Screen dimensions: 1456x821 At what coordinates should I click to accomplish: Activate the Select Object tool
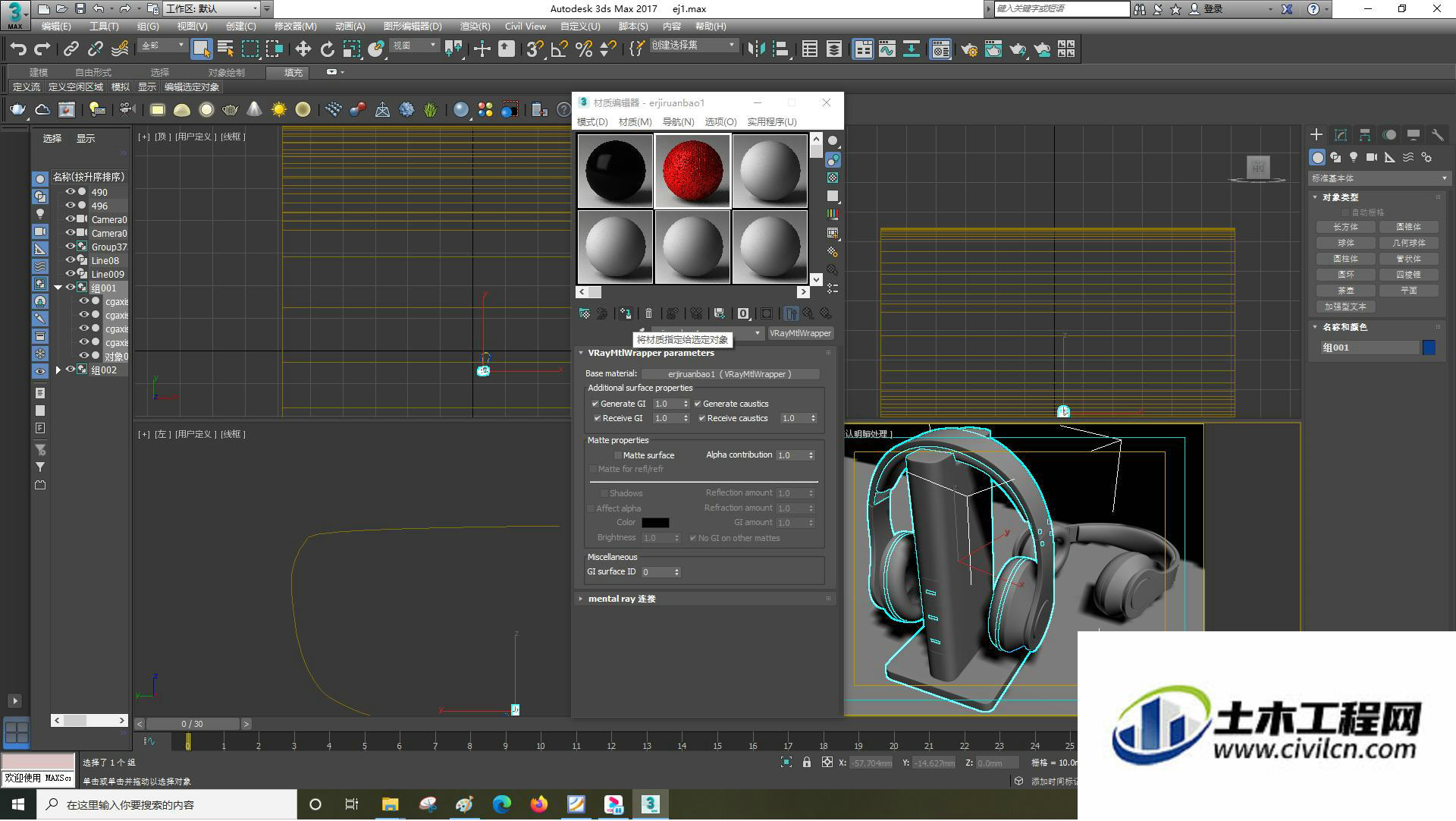click(201, 49)
